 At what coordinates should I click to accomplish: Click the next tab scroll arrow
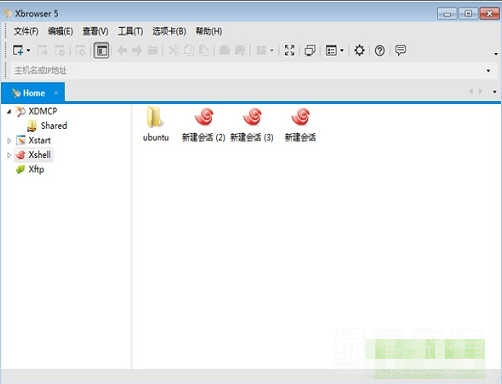(x=480, y=91)
